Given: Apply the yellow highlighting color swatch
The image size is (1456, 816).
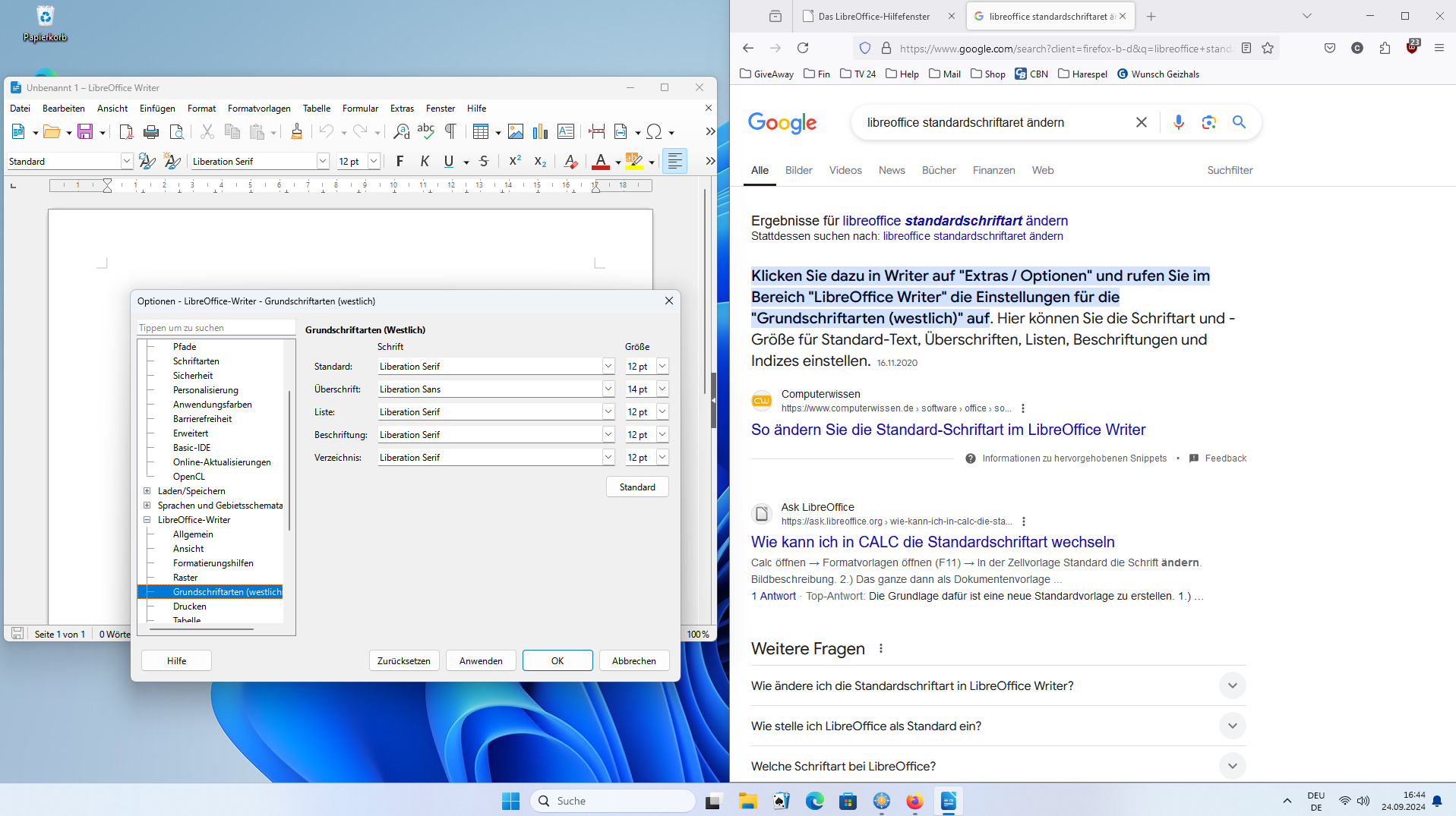Looking at the screenshot, I should coord(634,162).
